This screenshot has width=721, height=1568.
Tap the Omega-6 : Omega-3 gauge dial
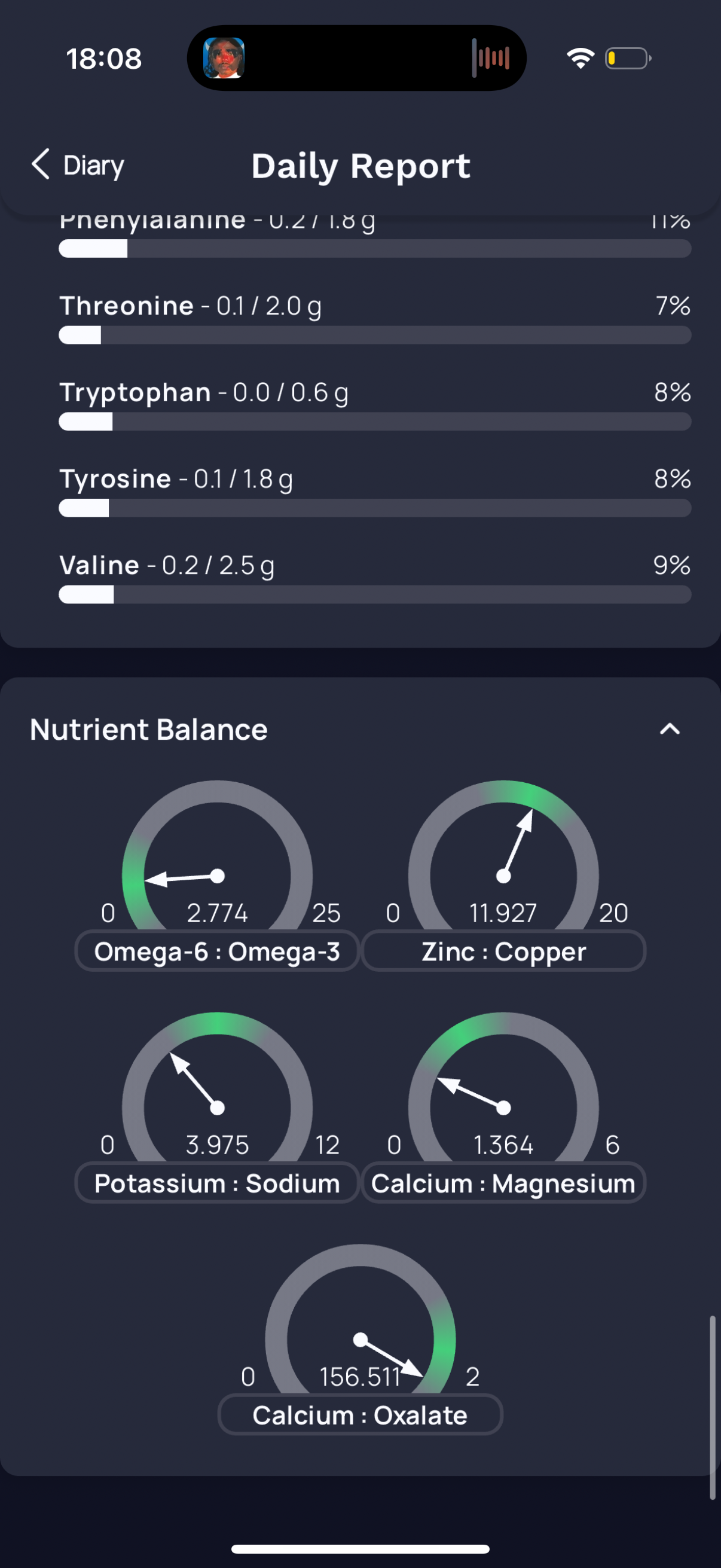217,855
